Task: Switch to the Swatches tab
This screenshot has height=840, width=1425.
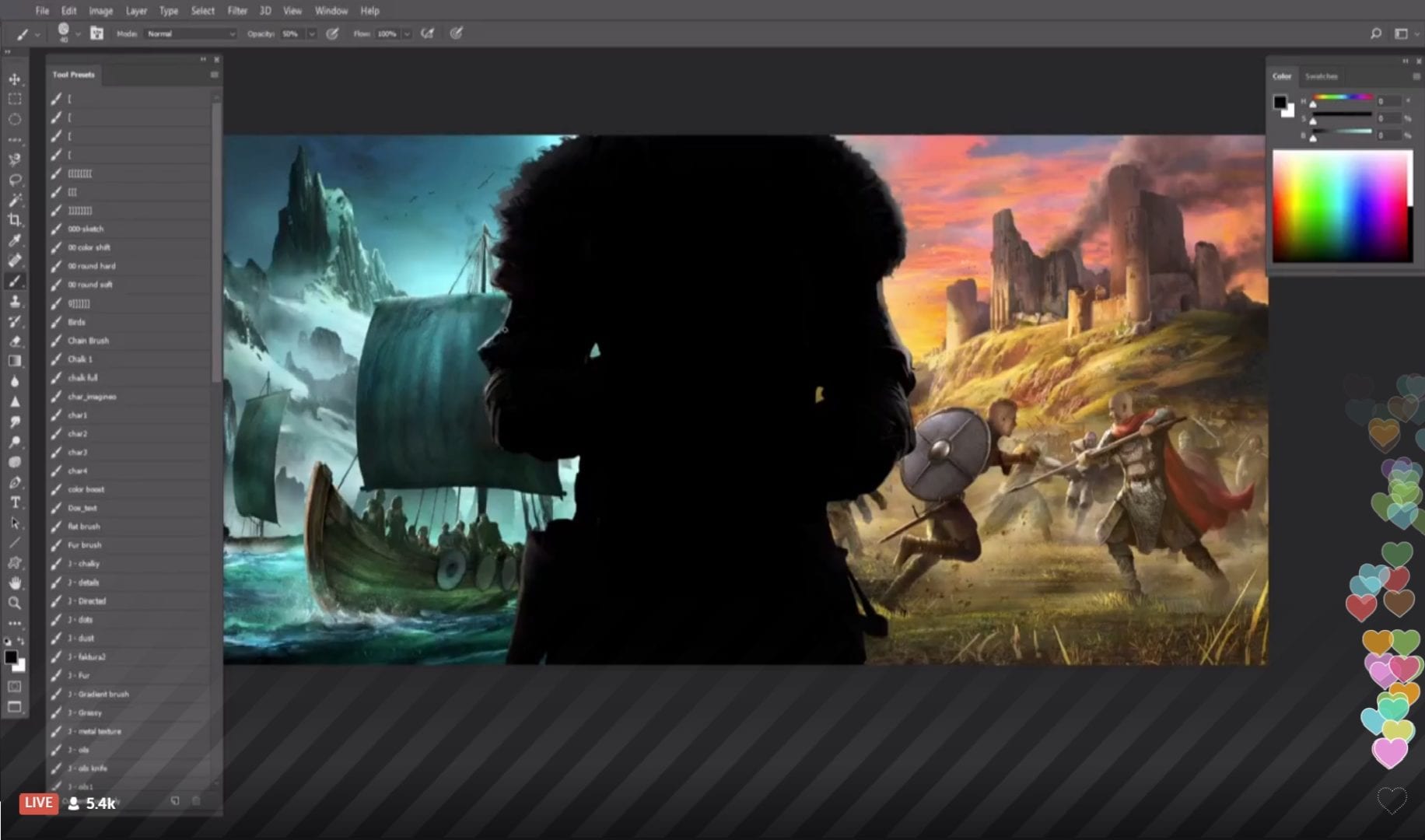Action: [1321, 76]
